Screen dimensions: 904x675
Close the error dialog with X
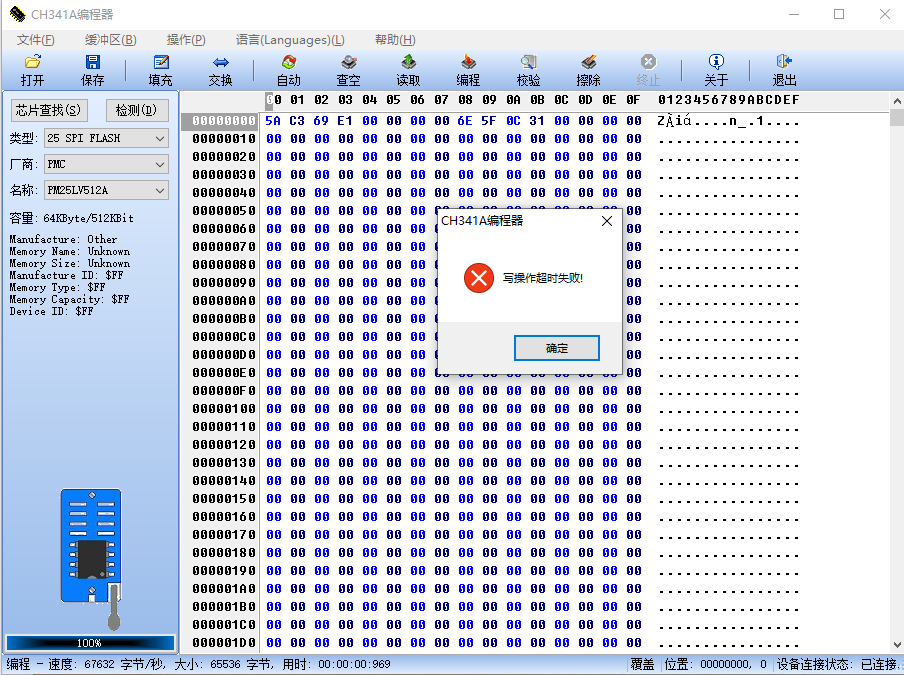click(607, 221)
